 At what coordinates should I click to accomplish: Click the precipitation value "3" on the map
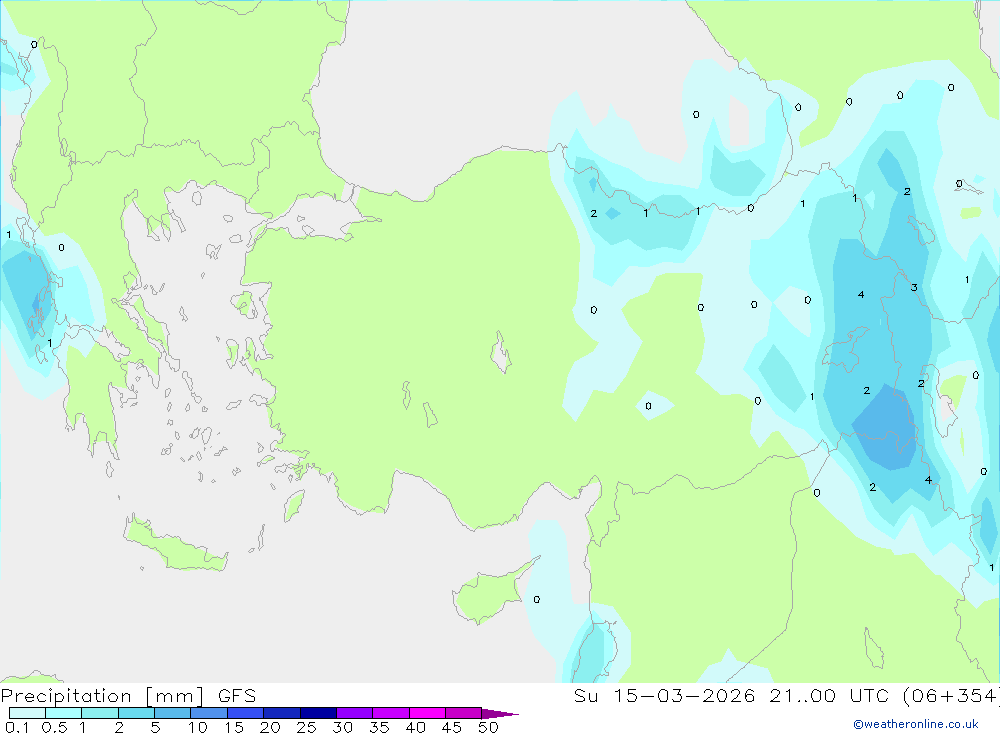pyautogui.click(x=914, y=288)
